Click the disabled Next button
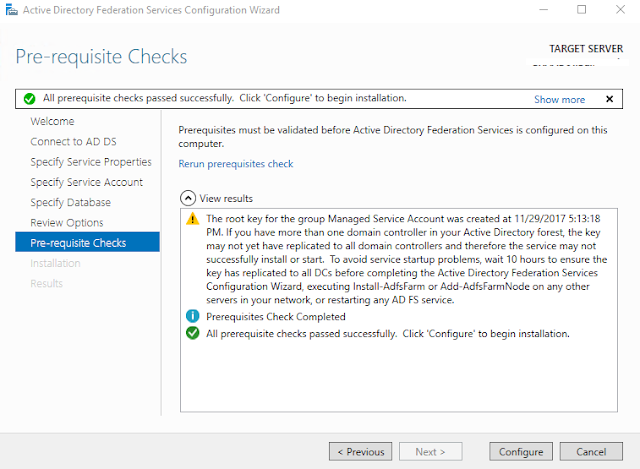 click(x=431, y=451)
